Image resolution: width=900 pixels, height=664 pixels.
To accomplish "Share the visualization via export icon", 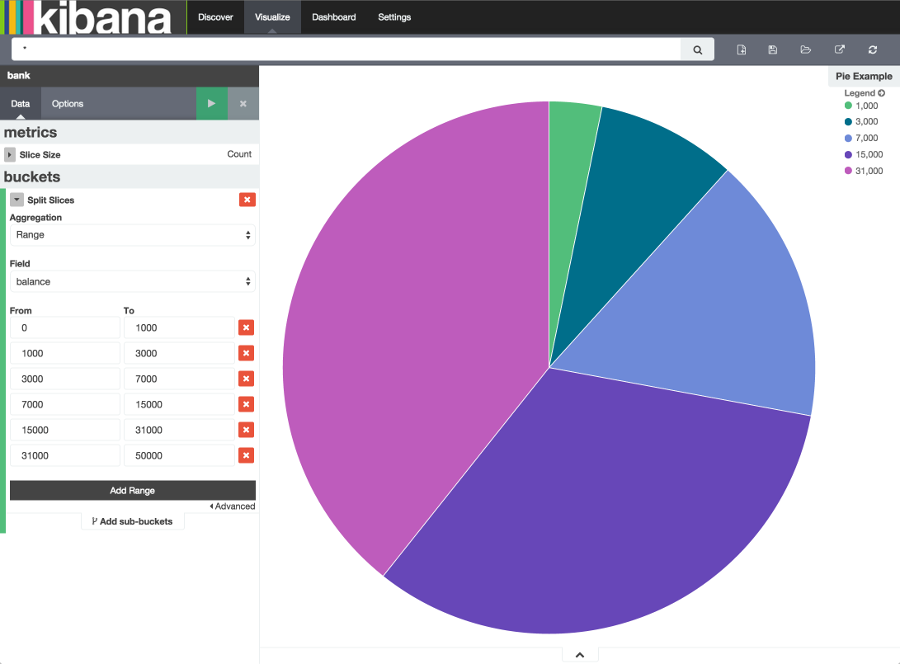I will coord(839,48).
